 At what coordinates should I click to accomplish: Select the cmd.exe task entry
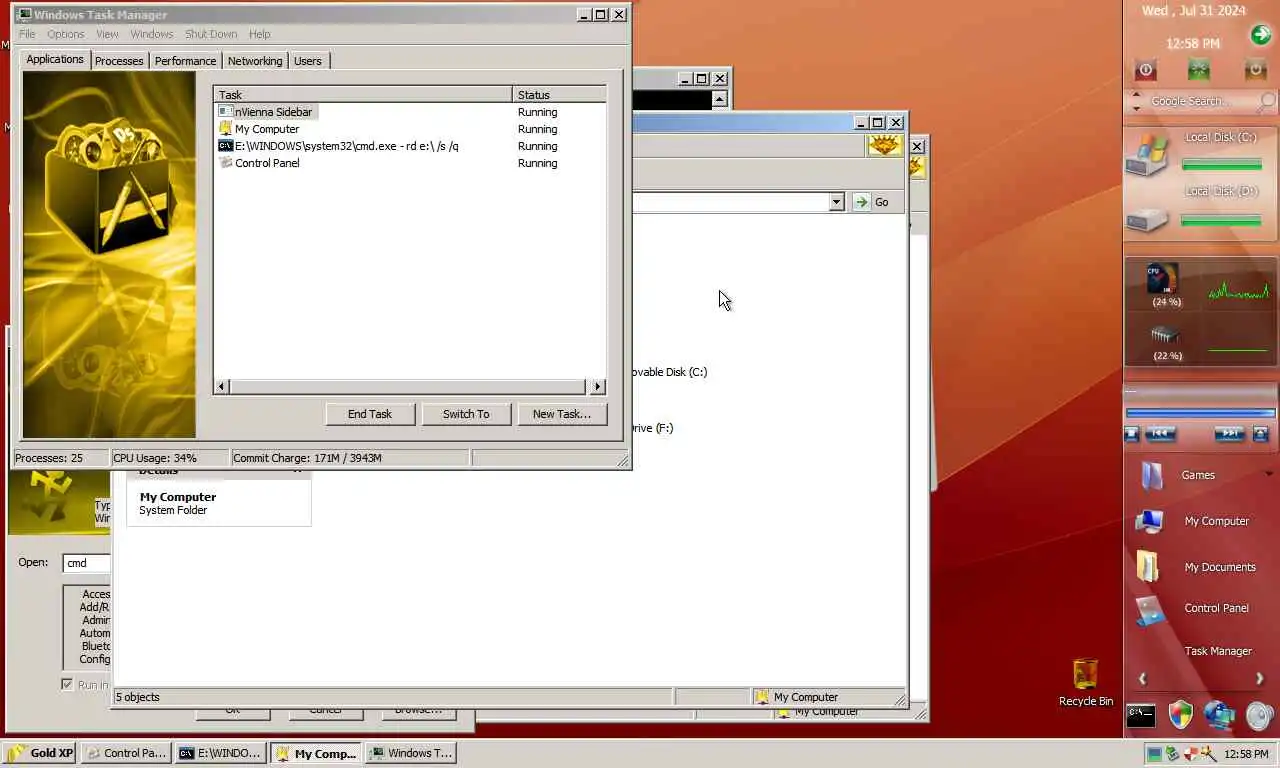[x=411, y=146]
